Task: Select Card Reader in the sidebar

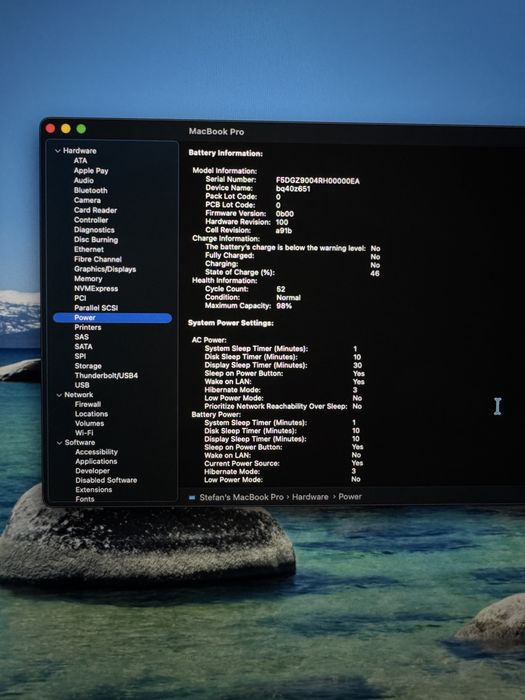Action: pyautogui.click(x=96, y=210)
